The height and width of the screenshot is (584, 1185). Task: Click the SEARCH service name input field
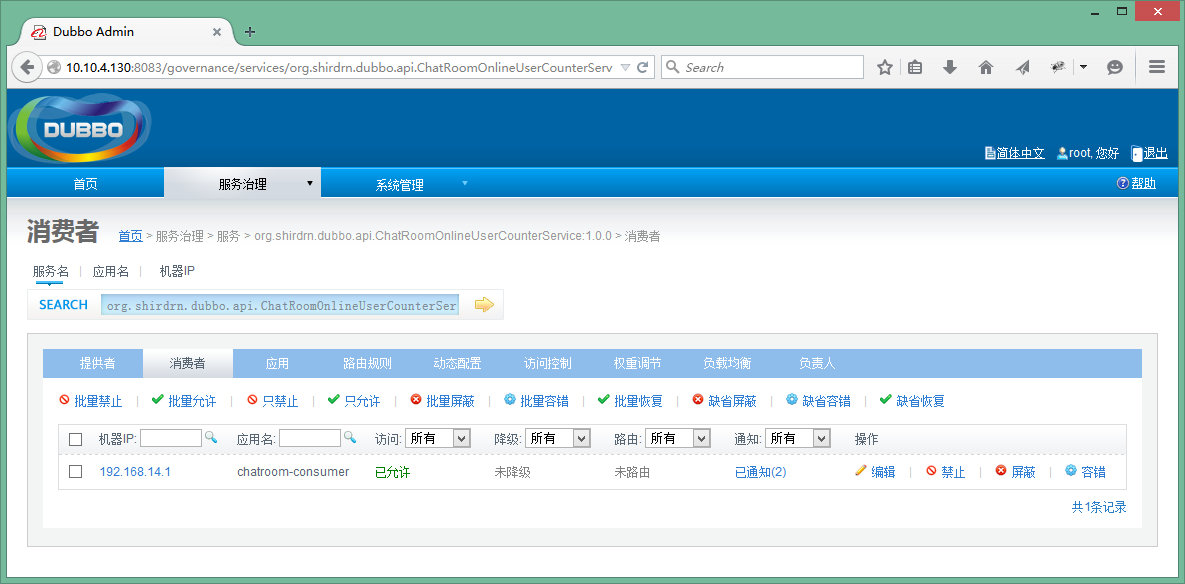pos(280,305)
